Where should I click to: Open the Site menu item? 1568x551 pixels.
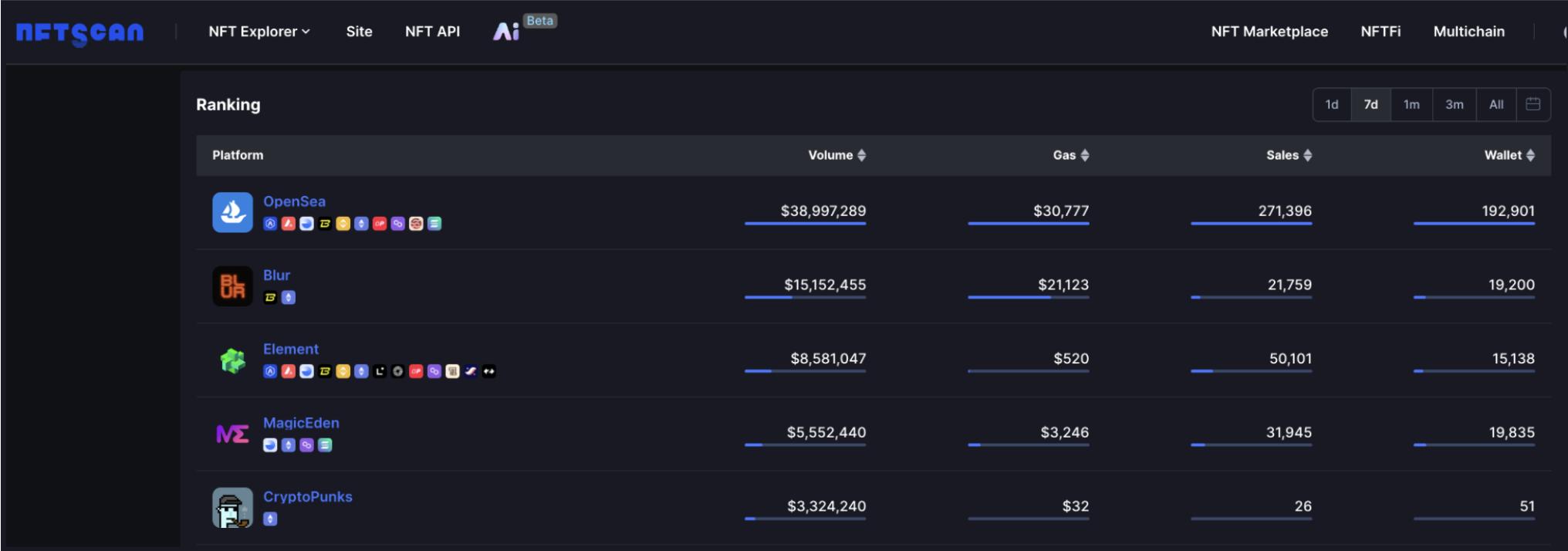359,32
